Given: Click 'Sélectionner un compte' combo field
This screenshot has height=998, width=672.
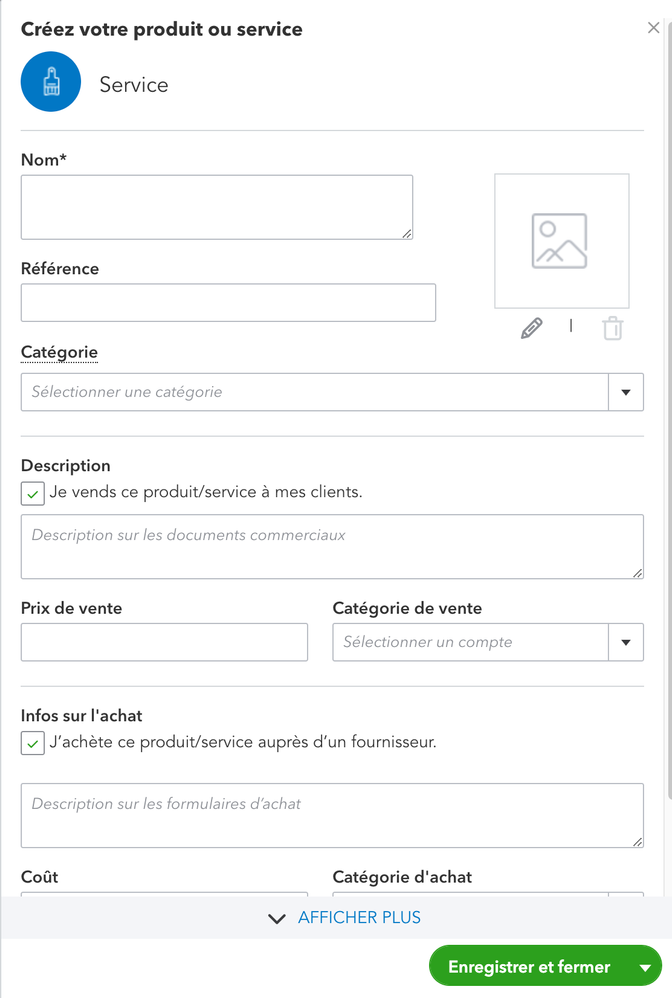Looking at the screenshot, I should click(x=470, y=642).
